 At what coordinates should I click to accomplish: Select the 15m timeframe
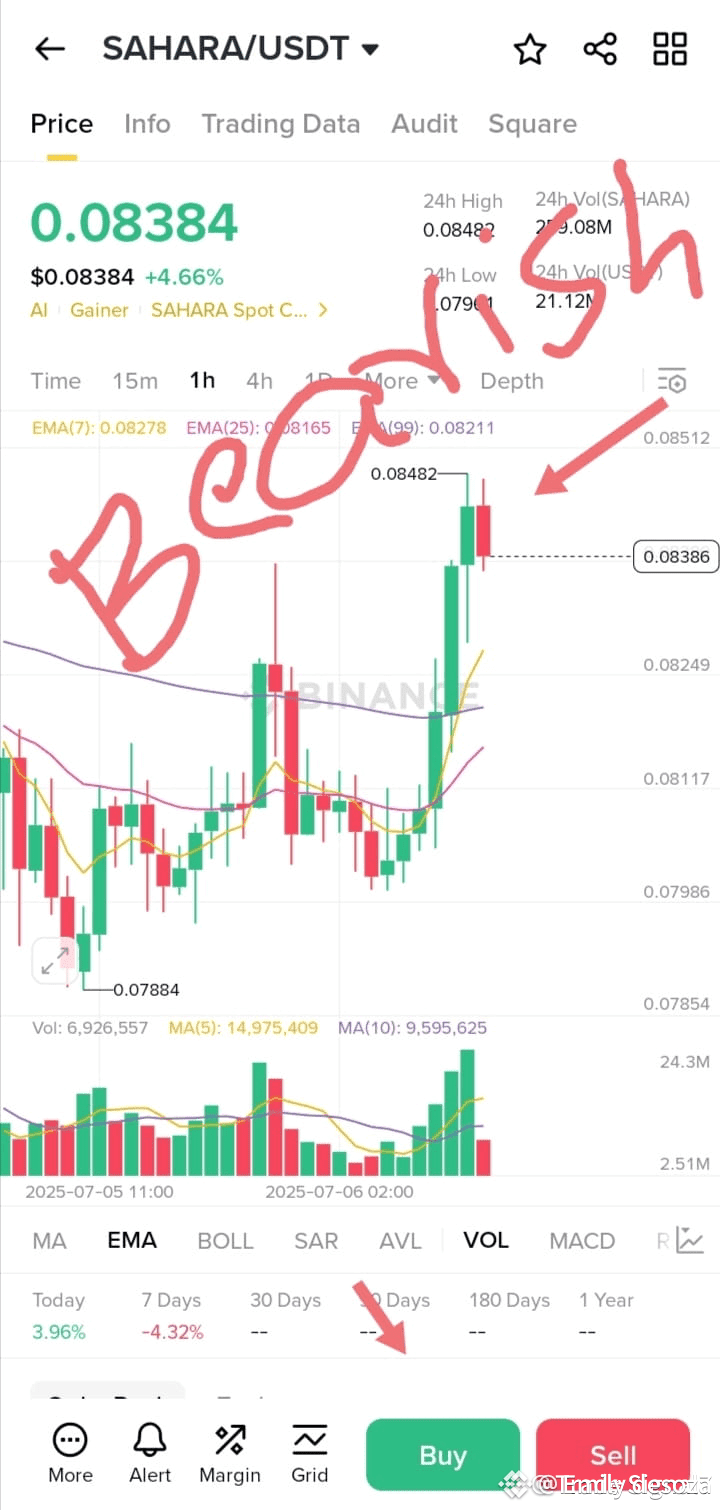(x=135, y=381)
